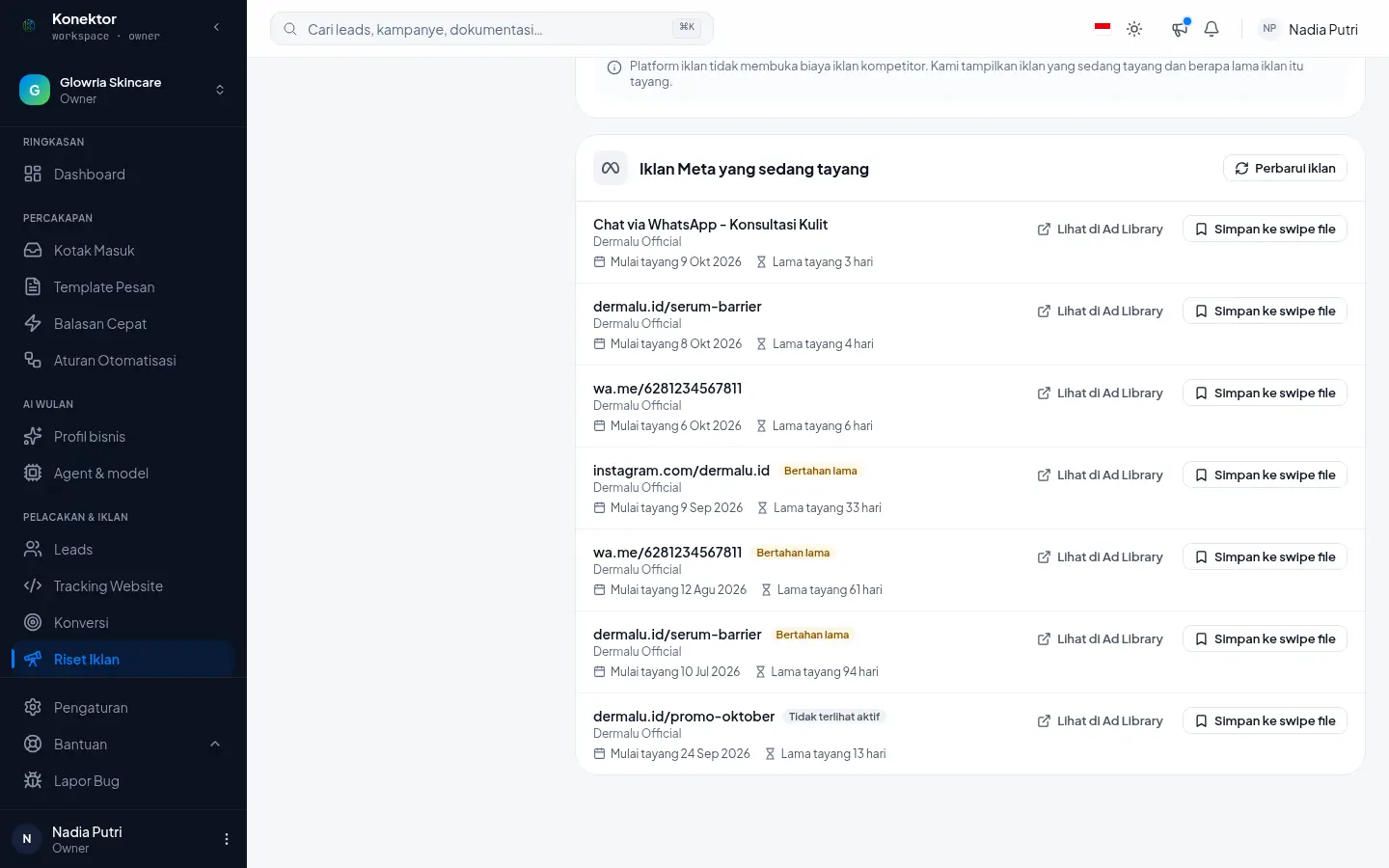Collapse the sidebar with the chevron arrow
Image resolution: width=1389 pixels, height=868 pixels.
216,27
